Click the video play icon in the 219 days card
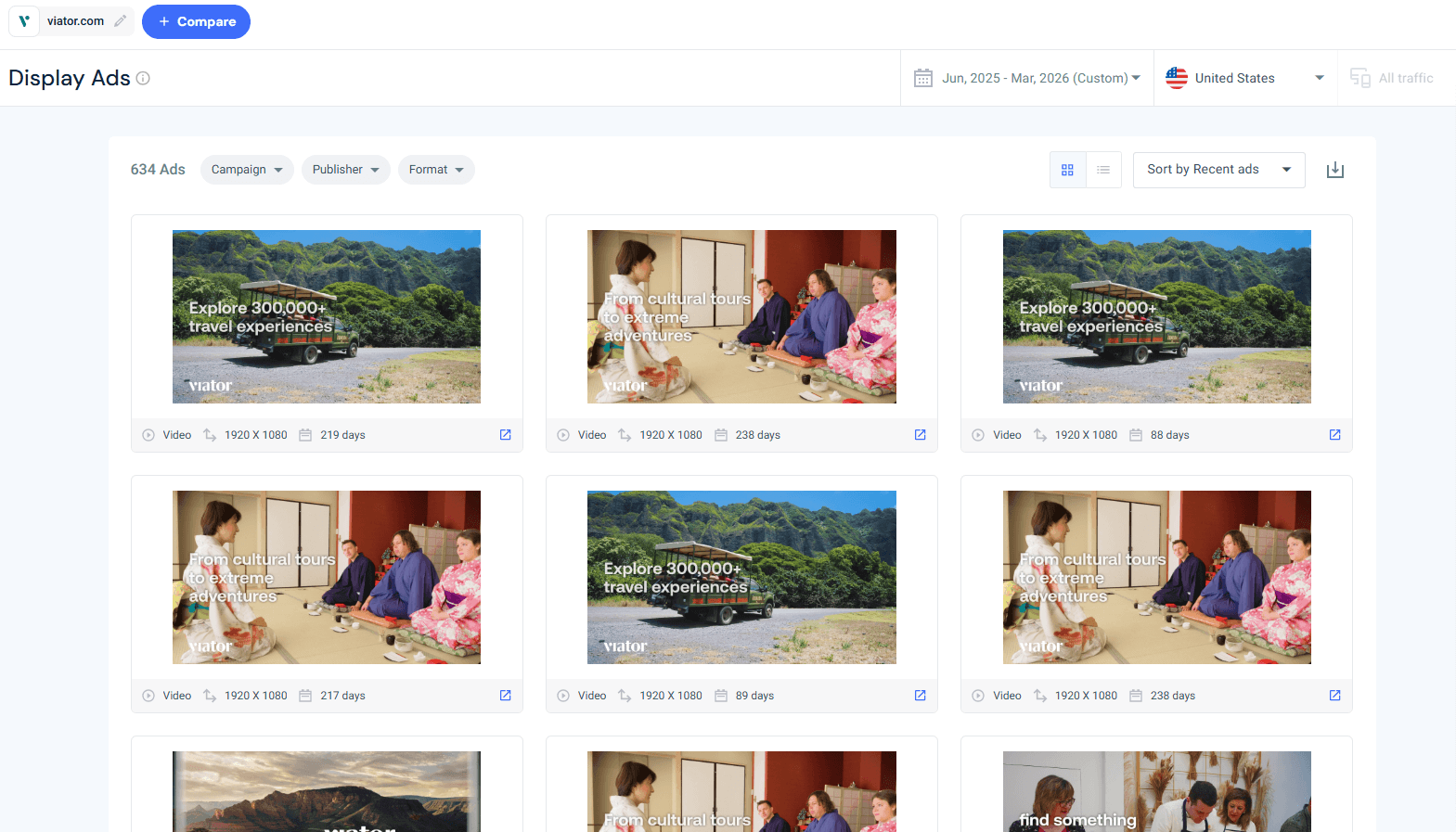This screenshot has height=832, width=1456. coord(148,435)
